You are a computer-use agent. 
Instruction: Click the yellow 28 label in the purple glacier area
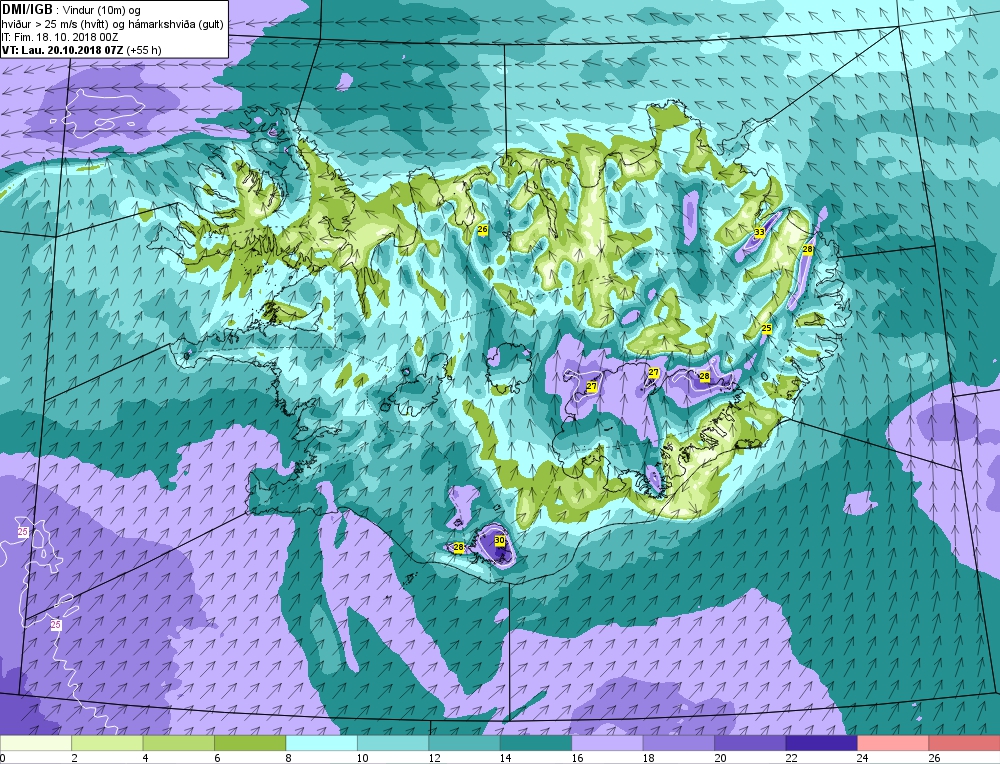click(x=704, y=376)
